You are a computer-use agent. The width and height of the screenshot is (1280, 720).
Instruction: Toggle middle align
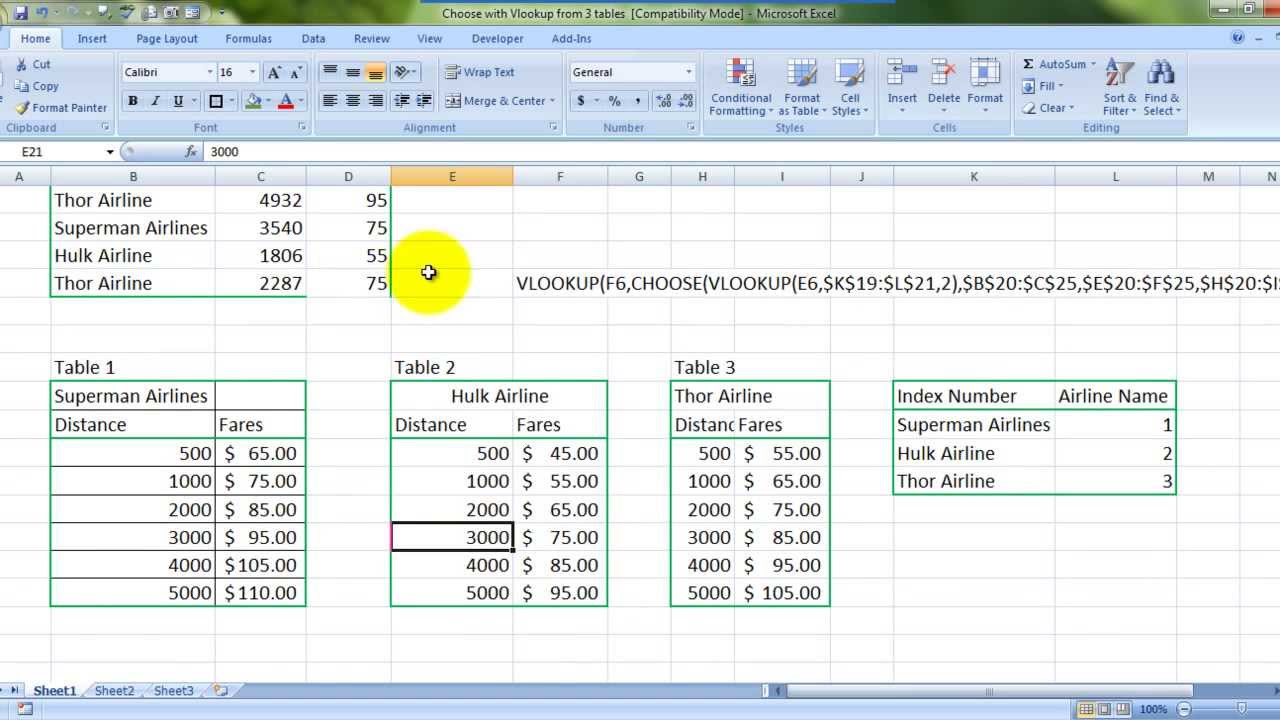pos(353,72)
